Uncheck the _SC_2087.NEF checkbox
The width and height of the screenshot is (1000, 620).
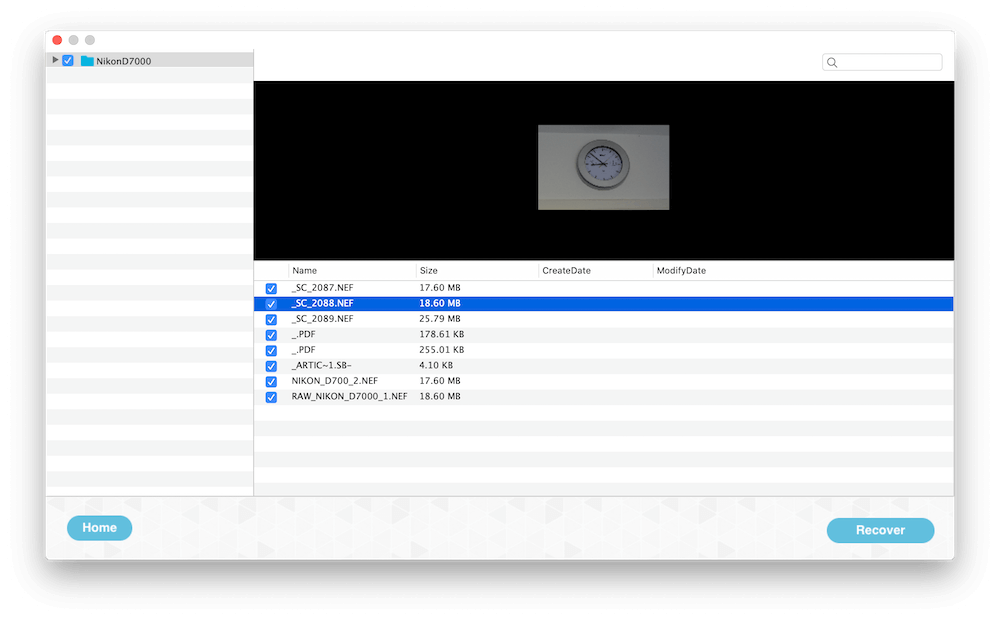point(271,288)
